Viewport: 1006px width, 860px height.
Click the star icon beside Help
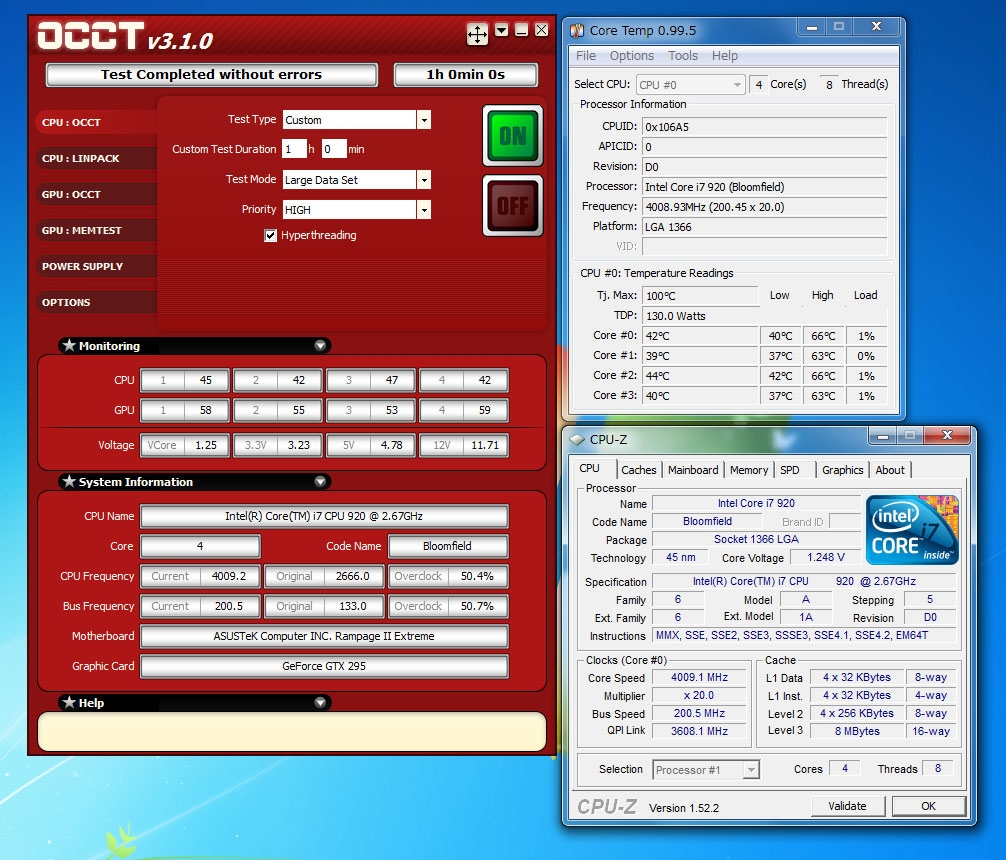click(69, 702)
